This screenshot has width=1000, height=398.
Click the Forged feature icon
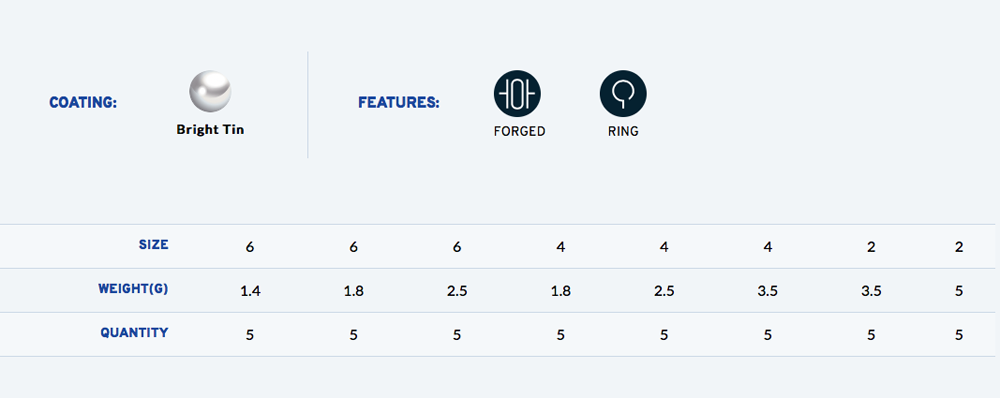[517, 94]
